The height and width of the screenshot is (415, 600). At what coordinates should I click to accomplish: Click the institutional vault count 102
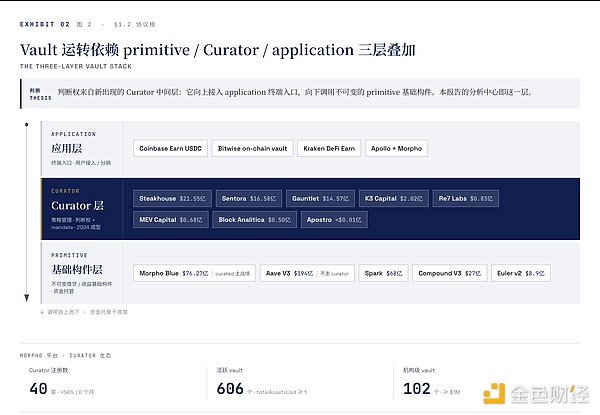[x=417, y=389]
